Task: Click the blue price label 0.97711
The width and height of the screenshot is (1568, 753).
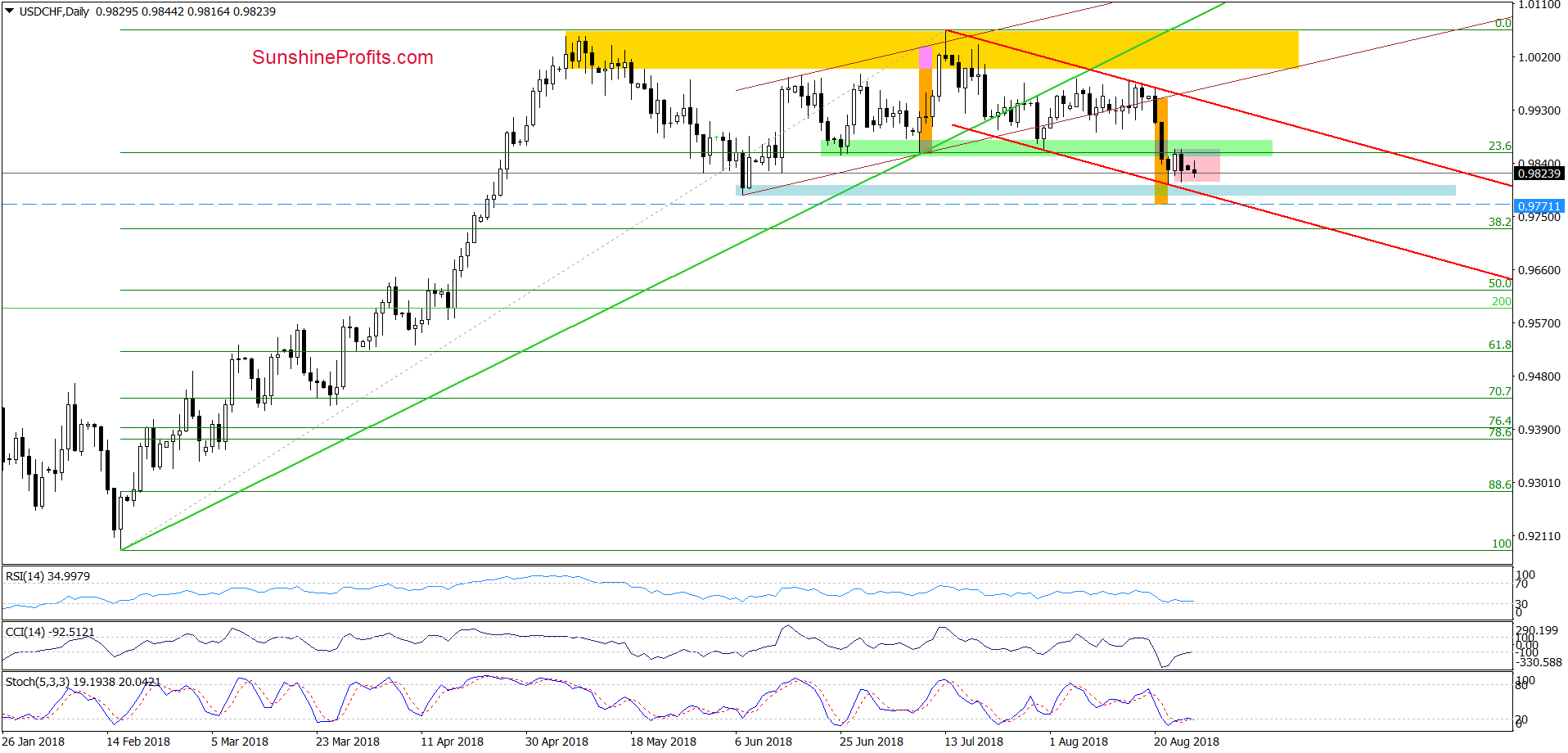Action: point(1539,206)
